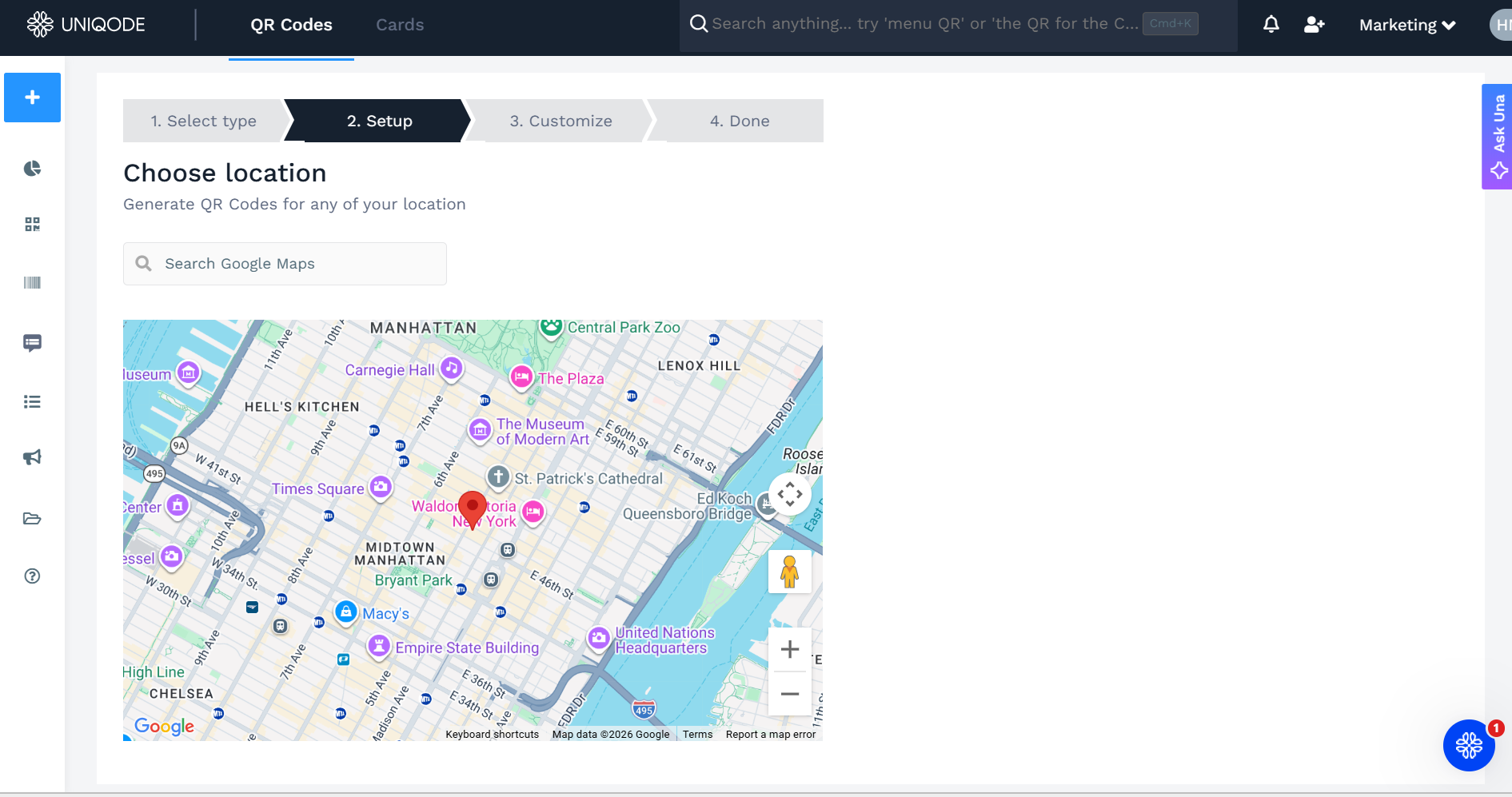Click the Uniqode logo
Image resolution: width=1512 pixels, height=797 pixels.
click(x=86, y=25)
